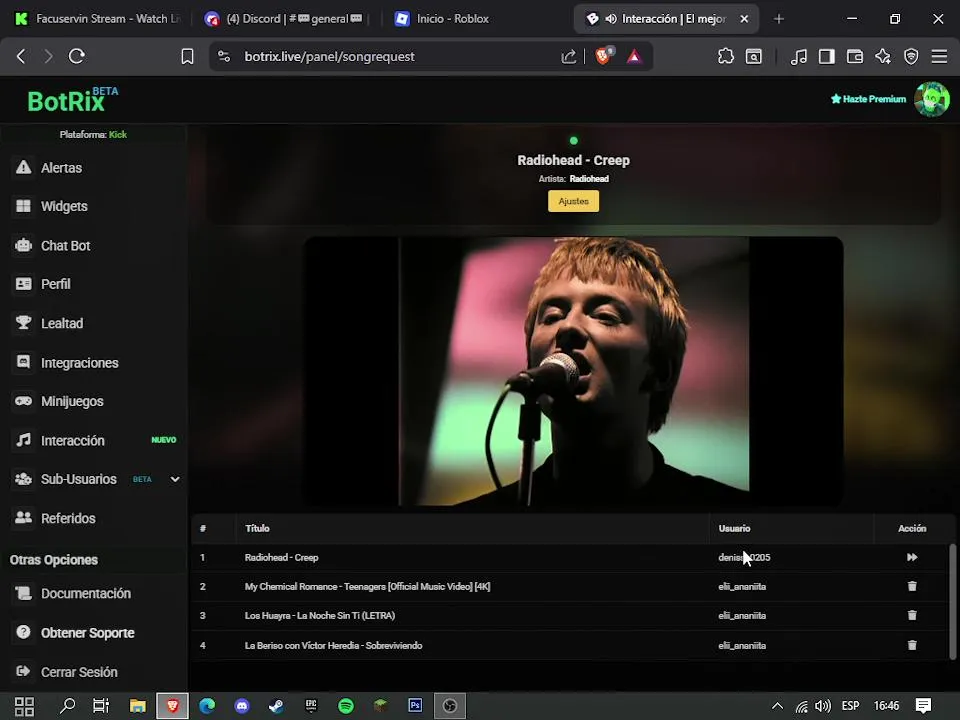This screenshot has height=720, width=960.
Task: Open browser hamburger menu
Action: (x=939, y=56)
